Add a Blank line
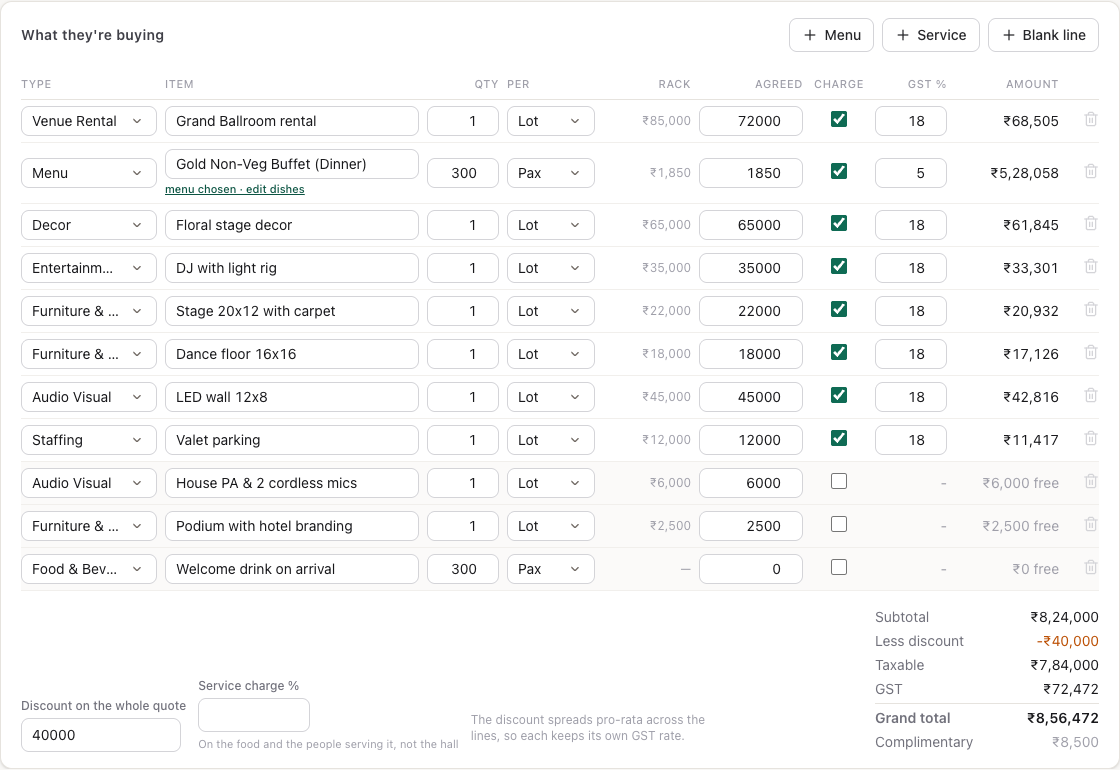The height and width of the screenshot is (770, 1120). [1044, 35]
